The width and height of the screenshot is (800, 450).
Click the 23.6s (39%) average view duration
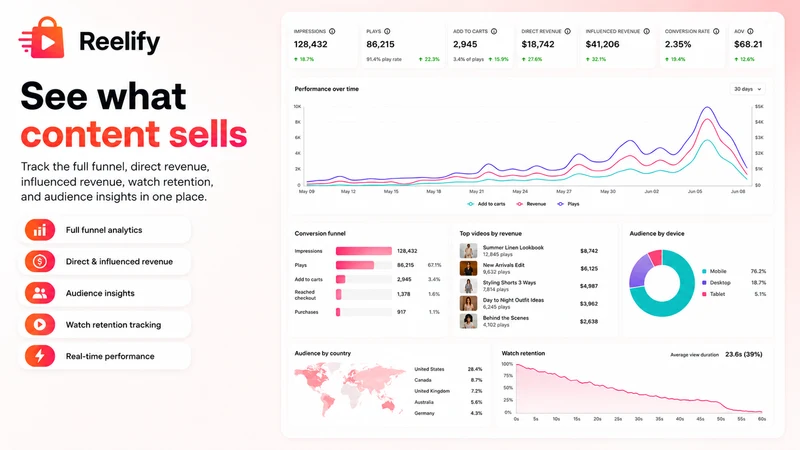pyautogui.click(x=744, y=354)
